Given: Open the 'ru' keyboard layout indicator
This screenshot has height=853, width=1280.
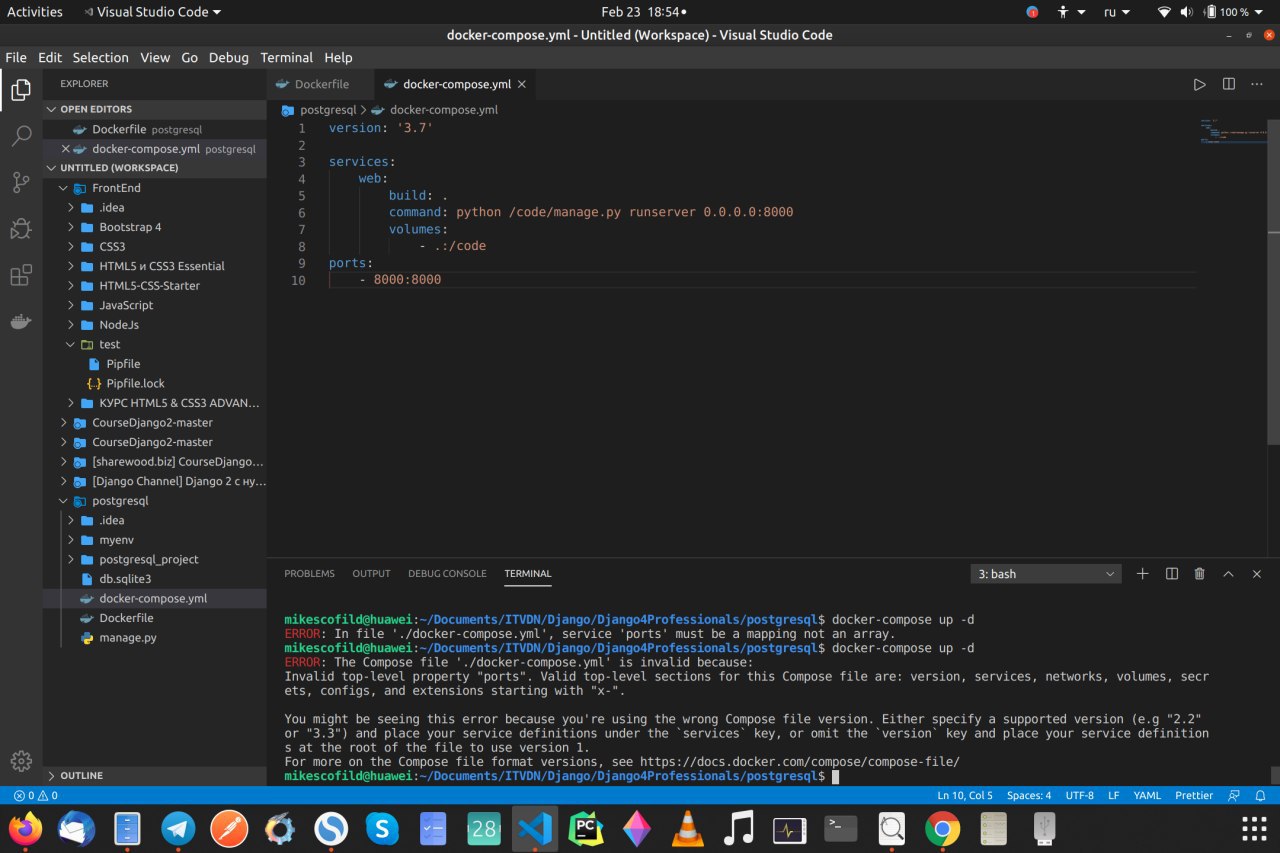Looking at the screenshot, I should pyautogui.click(x=1117, y=12).
